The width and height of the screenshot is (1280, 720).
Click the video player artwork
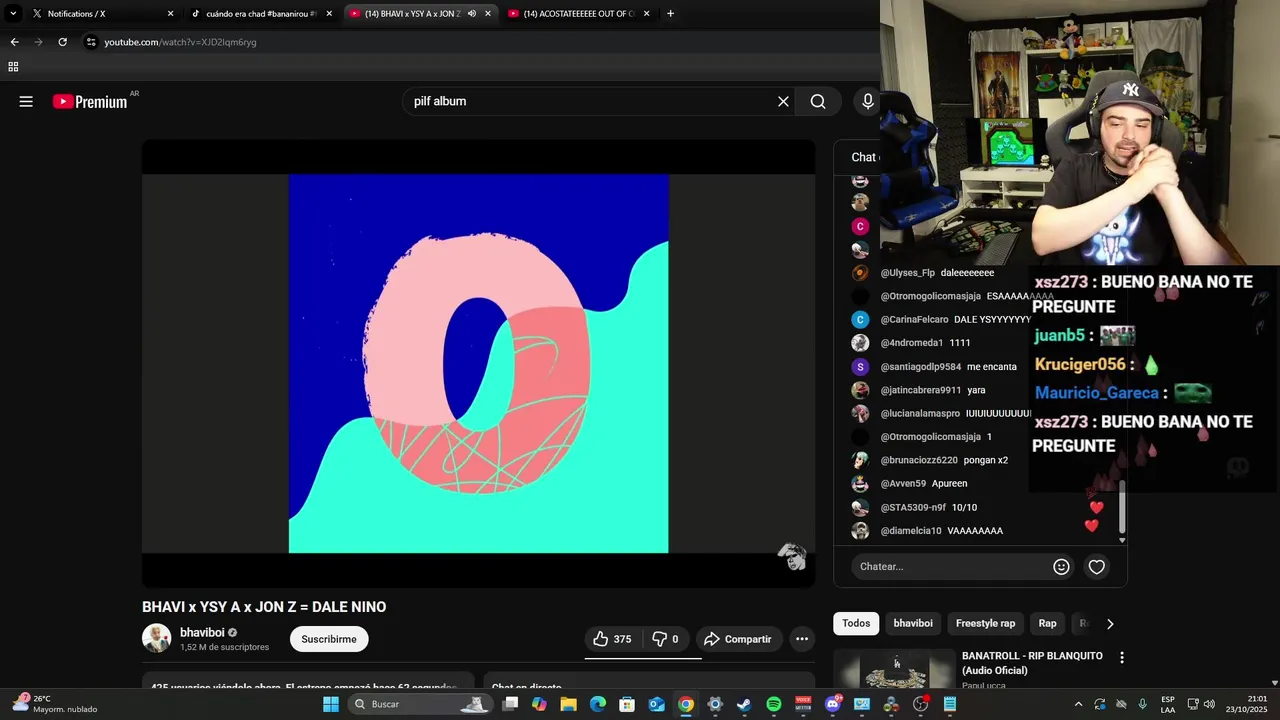click(x=478, y=363)
